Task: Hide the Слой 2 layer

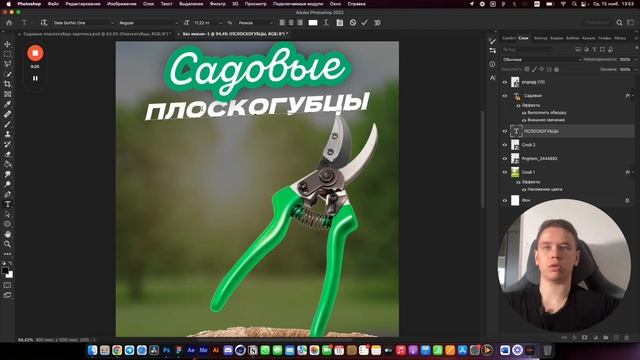Action: [x=505, y=145]
